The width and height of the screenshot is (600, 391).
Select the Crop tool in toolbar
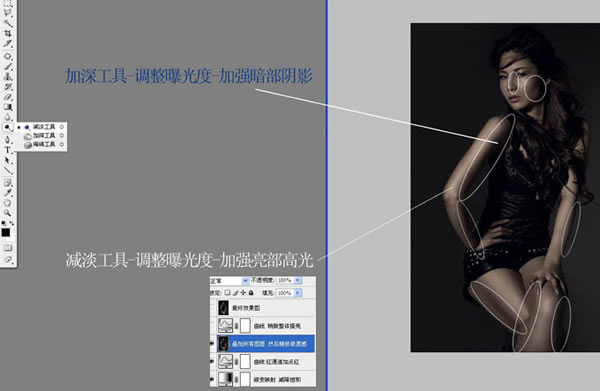(x=7, y=33)
